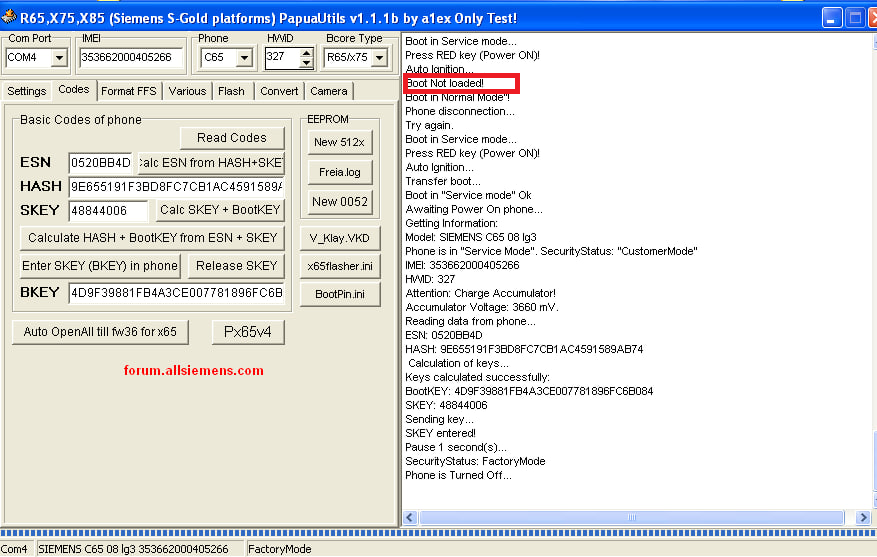Click the PapuaUtils app icon in title bar
This screenshot has height=557, width=877.
click(x=8, y=17)
